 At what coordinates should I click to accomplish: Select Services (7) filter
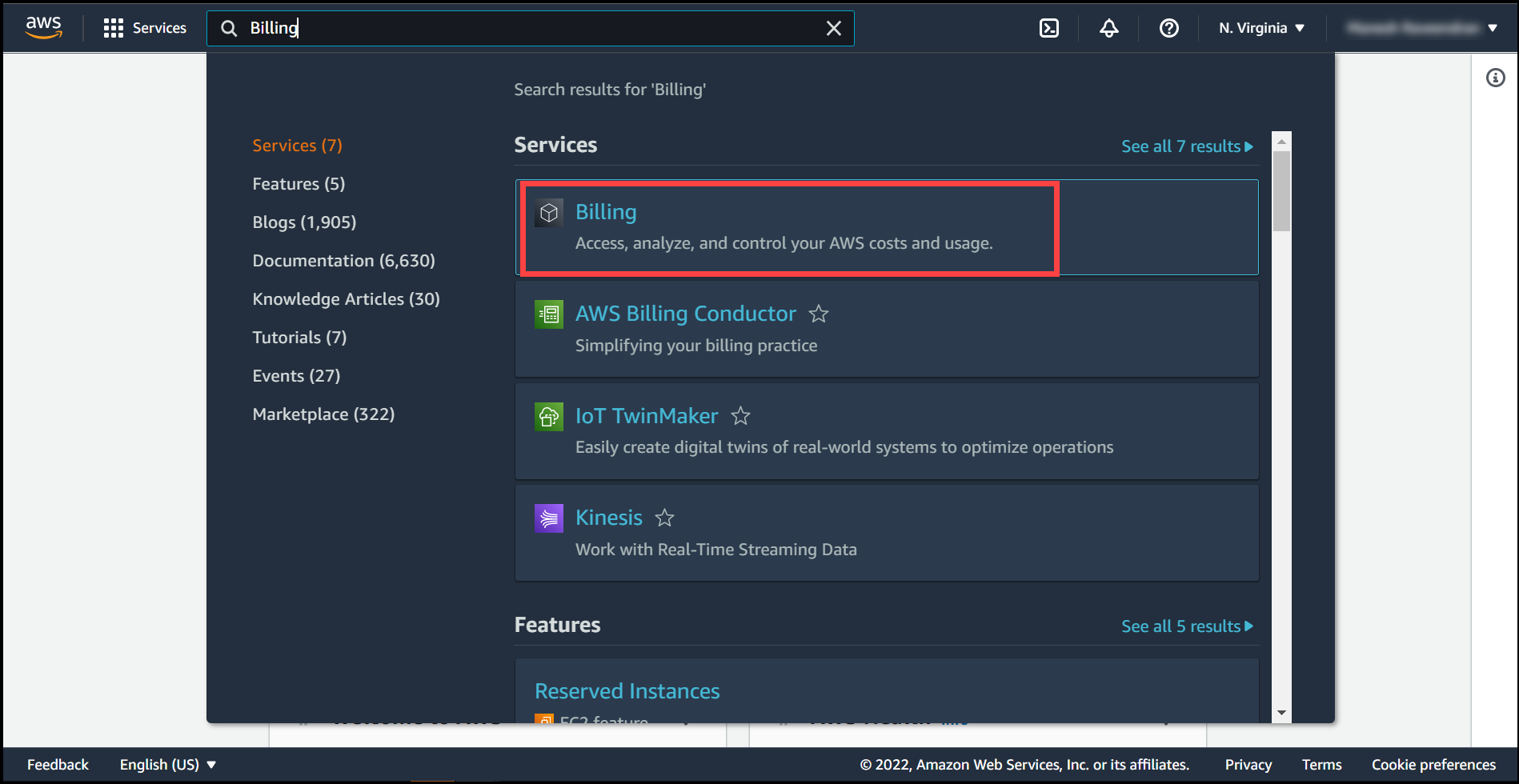pyautogui.click(x=298, y=146)
